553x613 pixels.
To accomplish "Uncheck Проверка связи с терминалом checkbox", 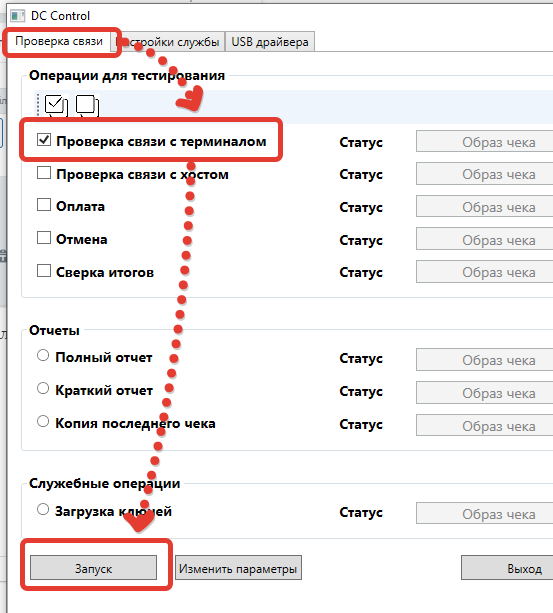I will 44,140.
